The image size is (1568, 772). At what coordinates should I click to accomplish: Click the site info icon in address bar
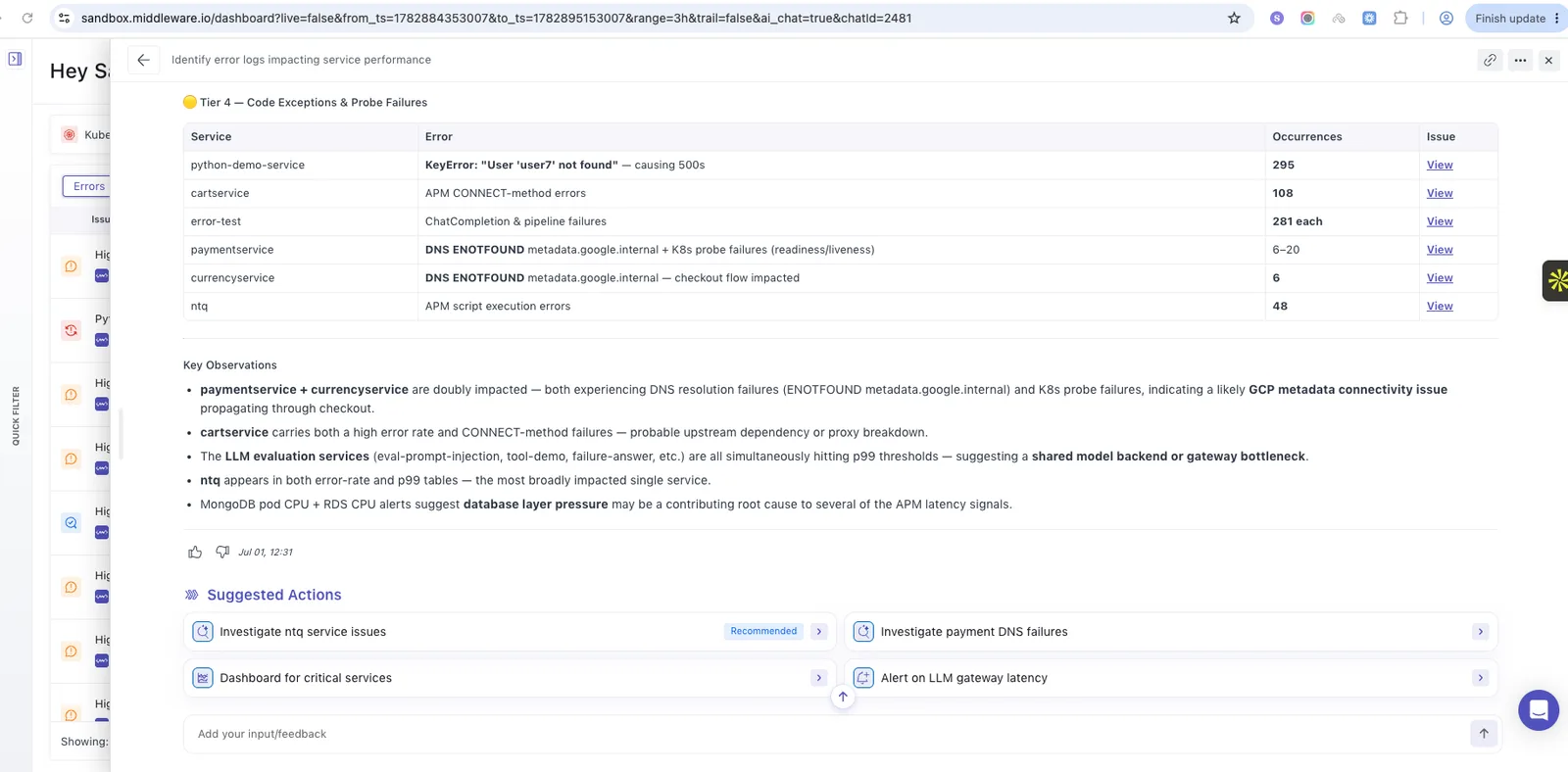click(65, 18)
